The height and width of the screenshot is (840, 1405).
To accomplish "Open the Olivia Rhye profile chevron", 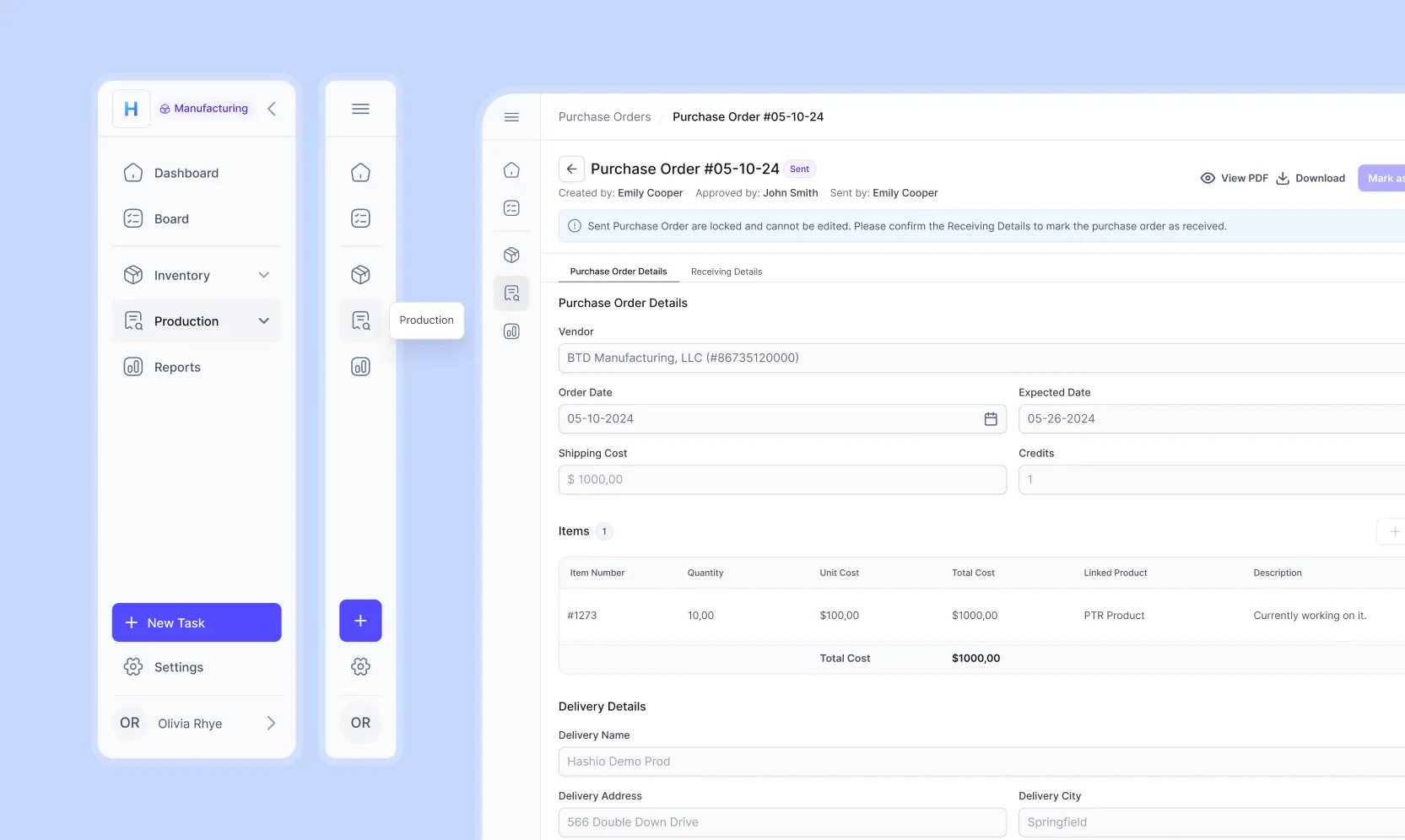I will [x=271, y=723].
